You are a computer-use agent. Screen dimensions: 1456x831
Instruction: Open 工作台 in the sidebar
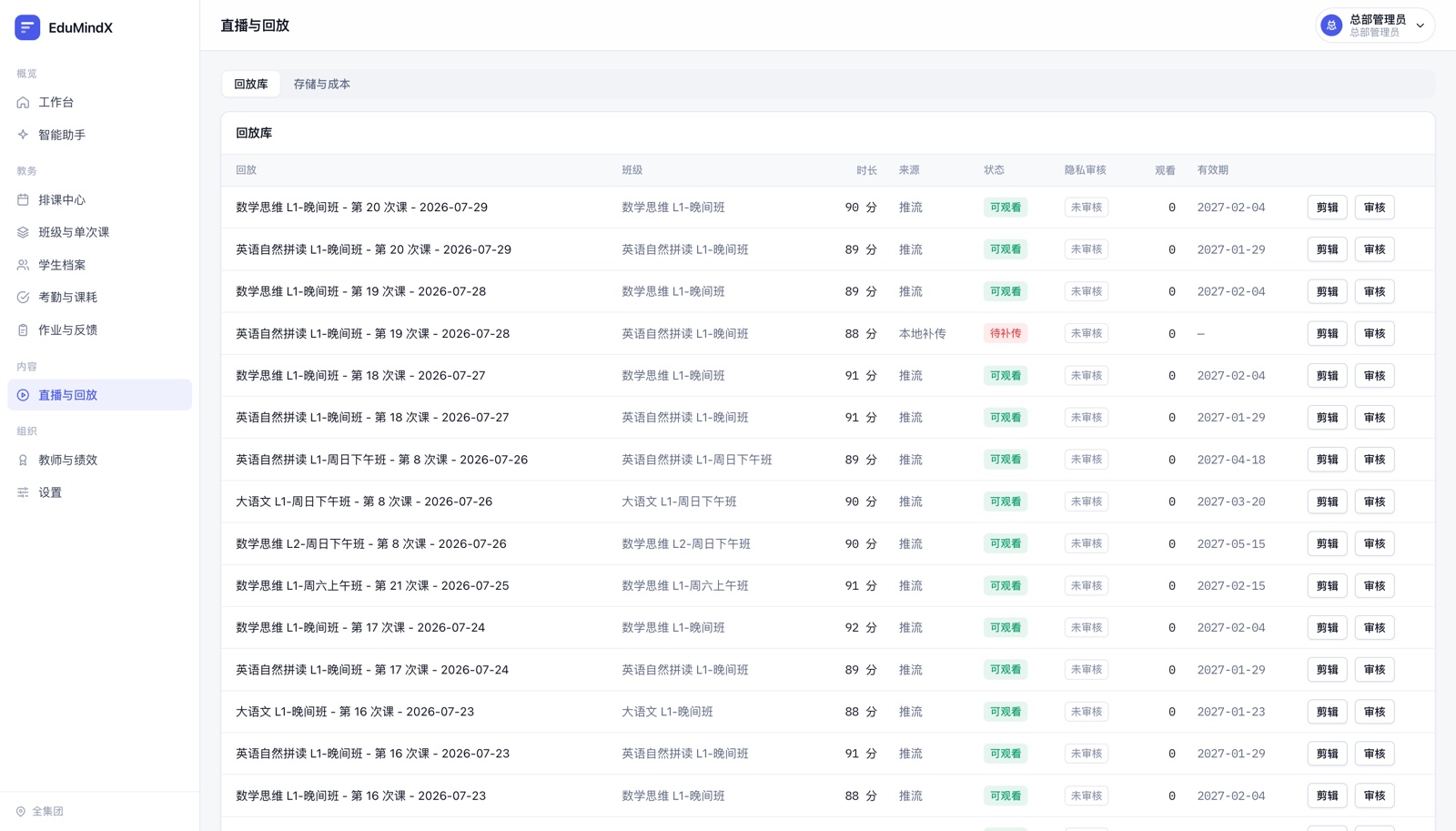tap(100, 103)
